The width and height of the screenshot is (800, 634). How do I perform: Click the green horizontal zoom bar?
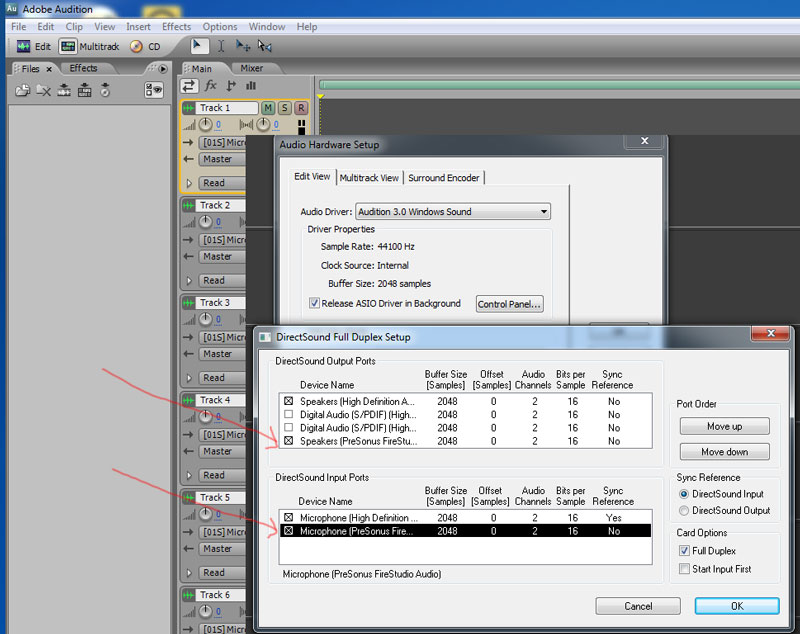[x=559, y=84]
